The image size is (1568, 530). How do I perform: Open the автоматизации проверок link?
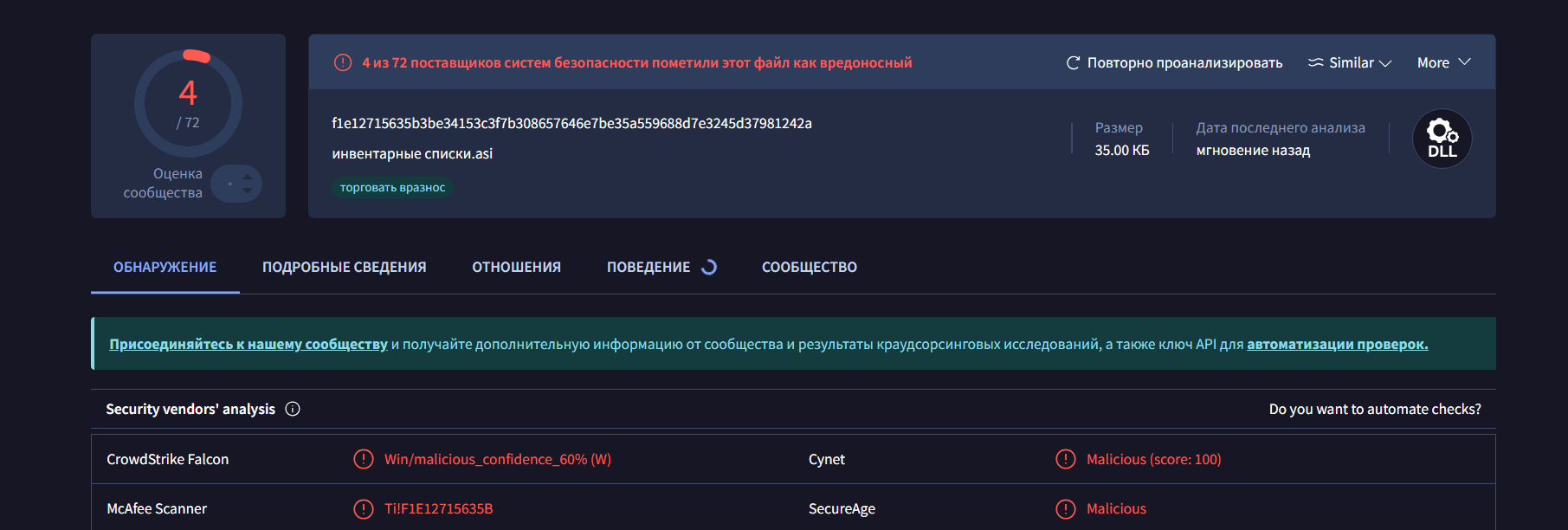[1337, 344]
